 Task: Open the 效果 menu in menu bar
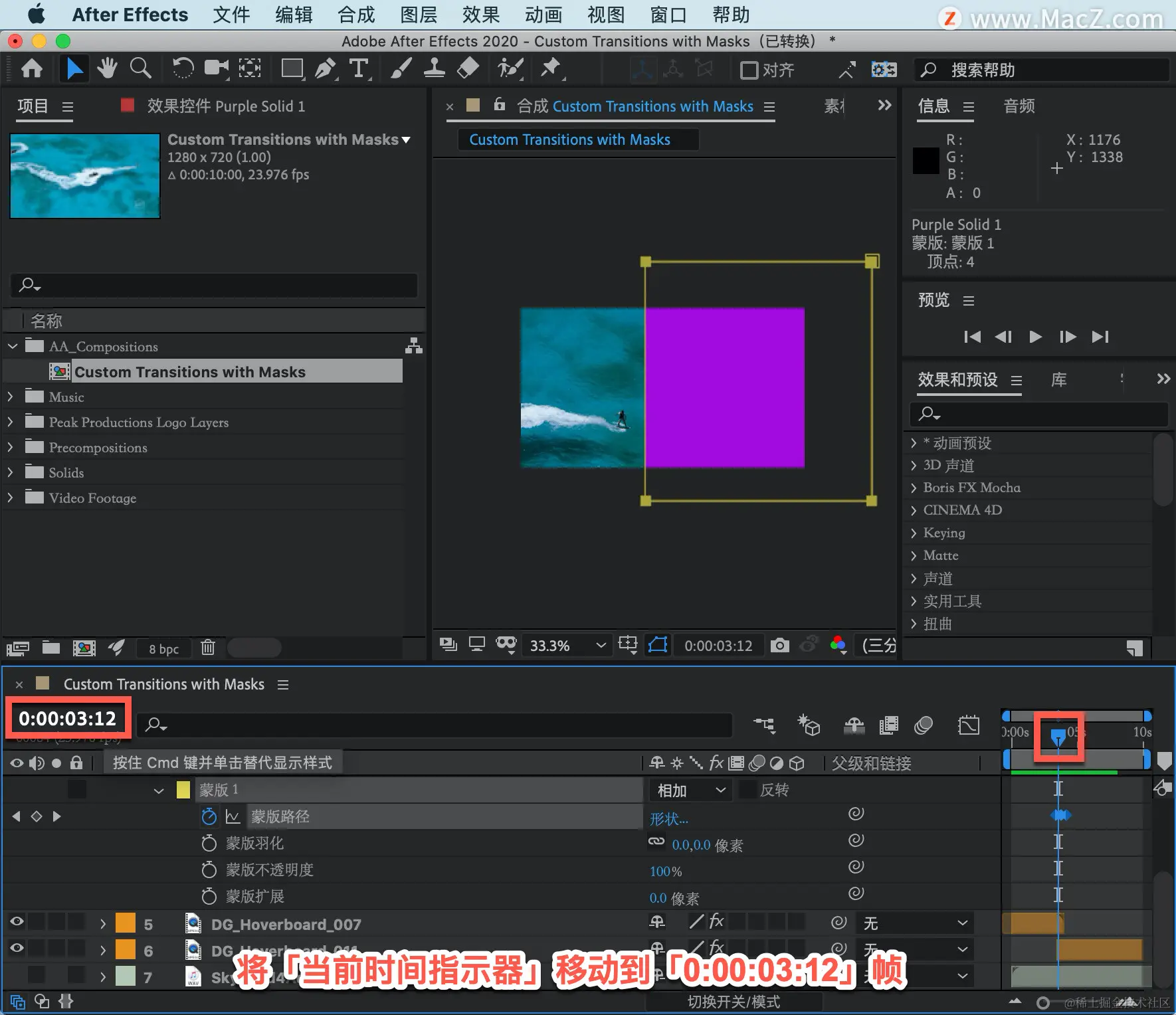pyautogui.click(x=481, y=15)
